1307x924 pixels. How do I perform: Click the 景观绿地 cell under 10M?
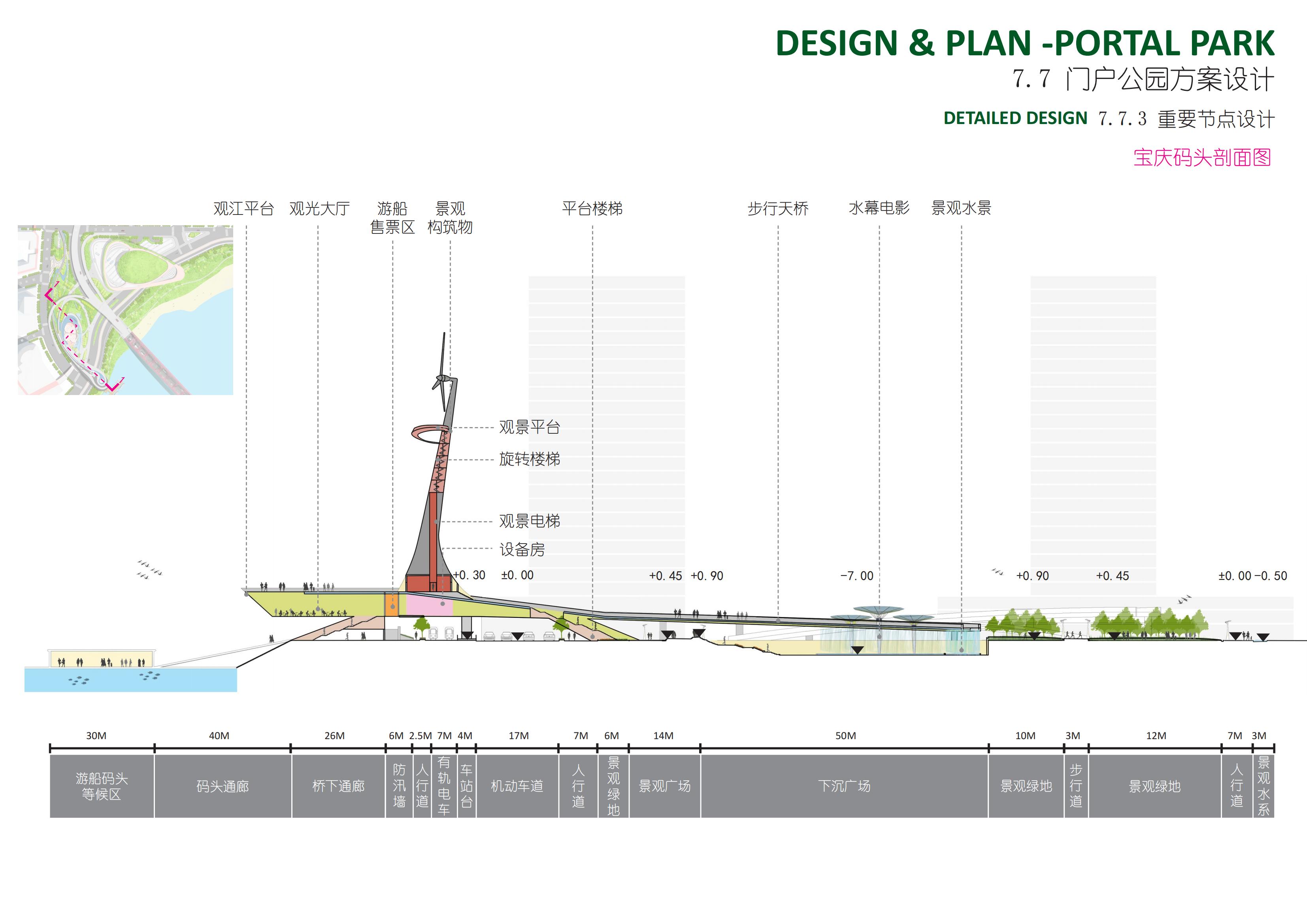click(x=1026, y=786)
